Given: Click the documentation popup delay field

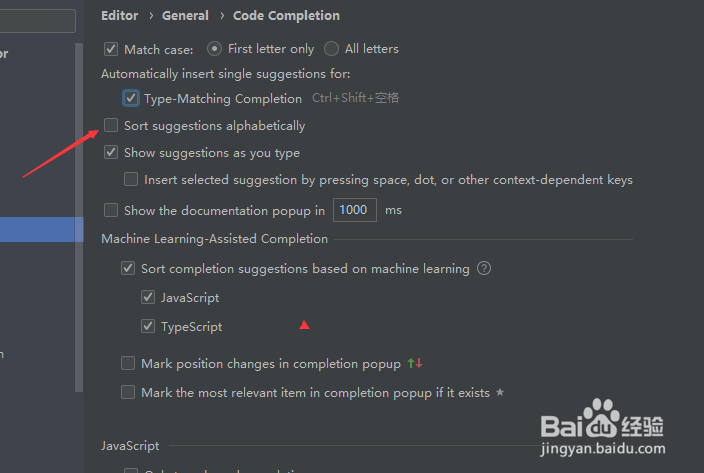Looking at the screenshot, I should pyautogui.click(x=355, y=210).
